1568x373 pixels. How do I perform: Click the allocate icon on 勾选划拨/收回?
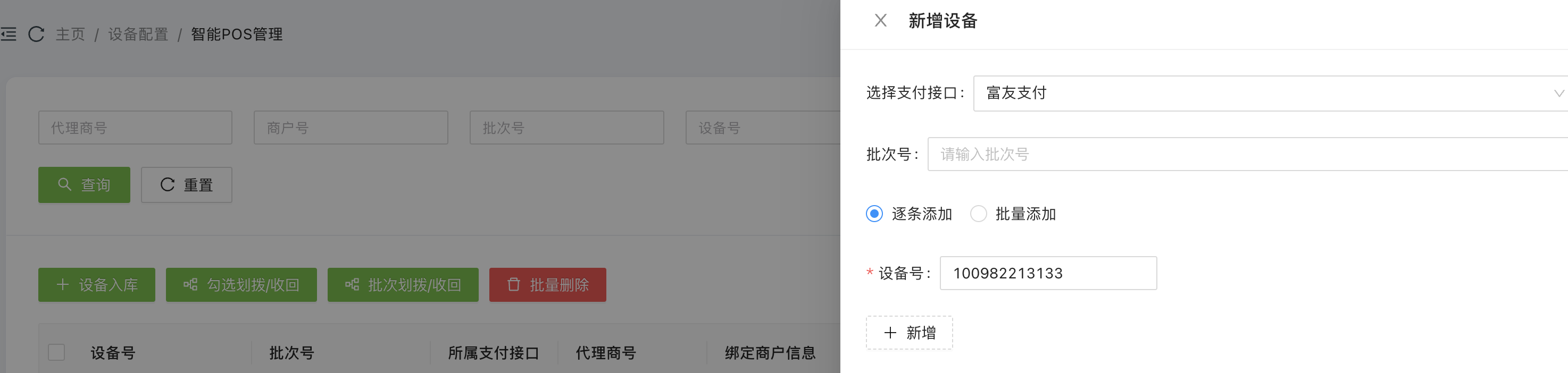[190, 285]
